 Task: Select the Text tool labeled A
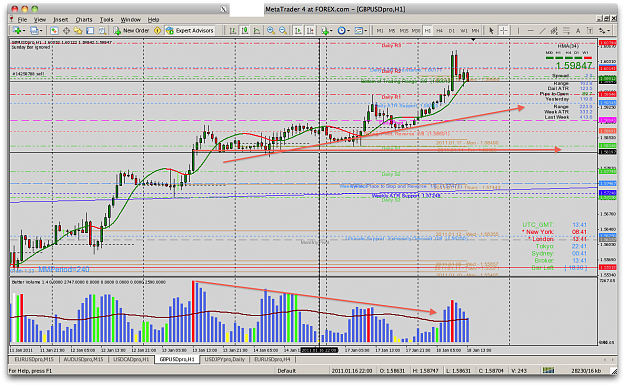[578, 30]
